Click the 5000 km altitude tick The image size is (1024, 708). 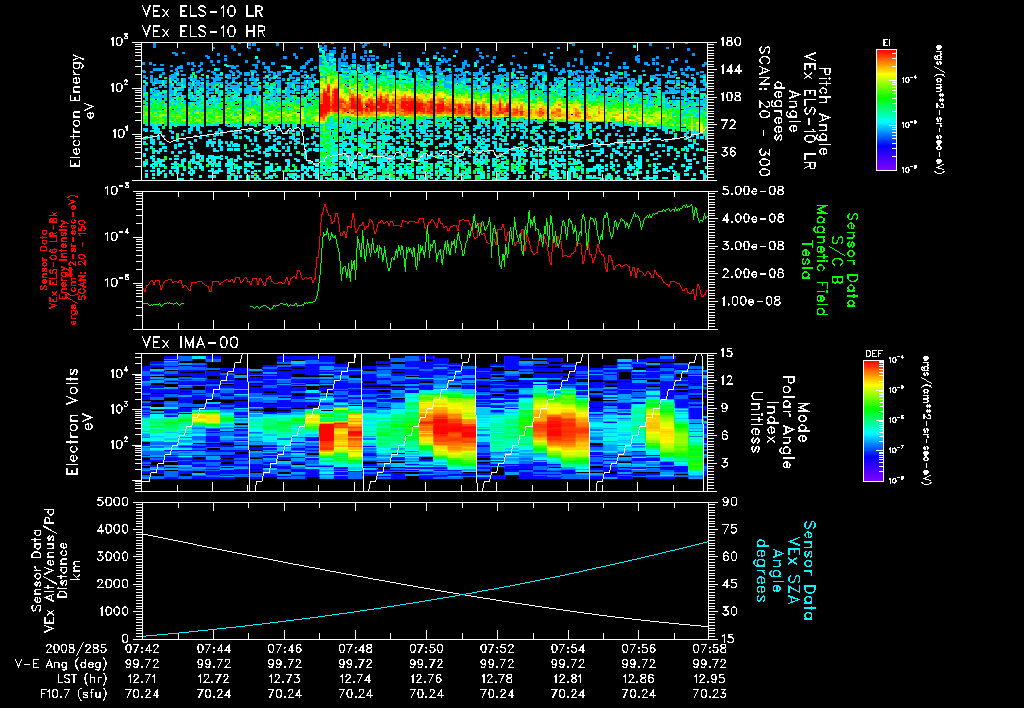click(112, 502)
